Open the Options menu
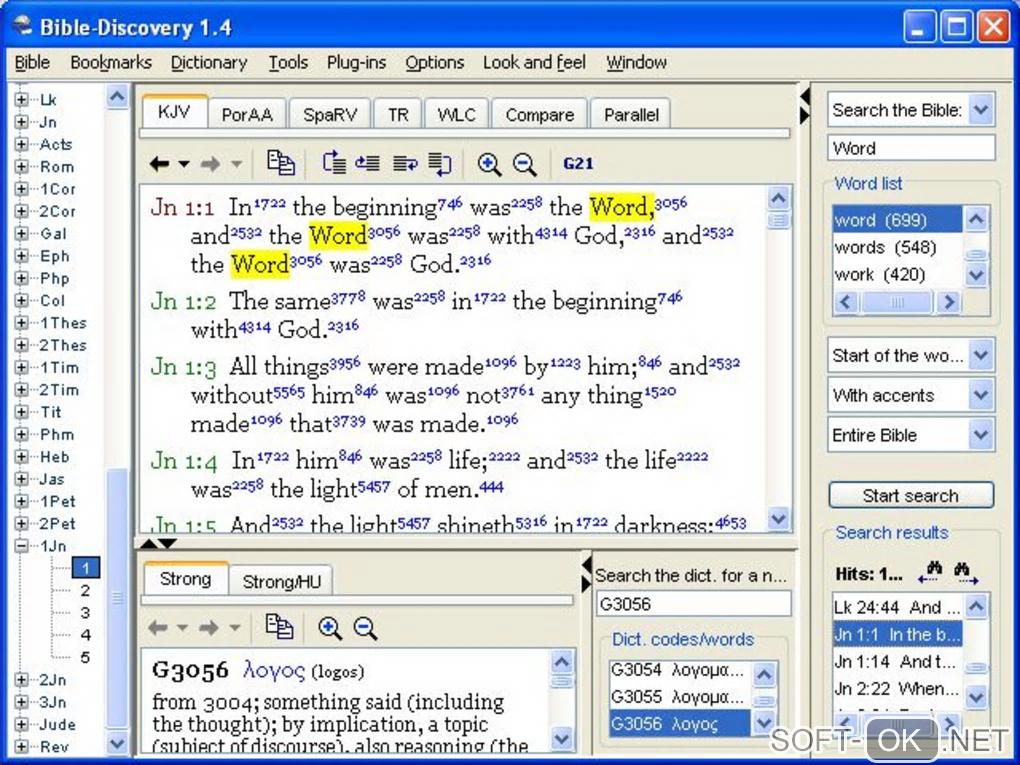The width and height of the screenshot is (1020, 765). 435,62
